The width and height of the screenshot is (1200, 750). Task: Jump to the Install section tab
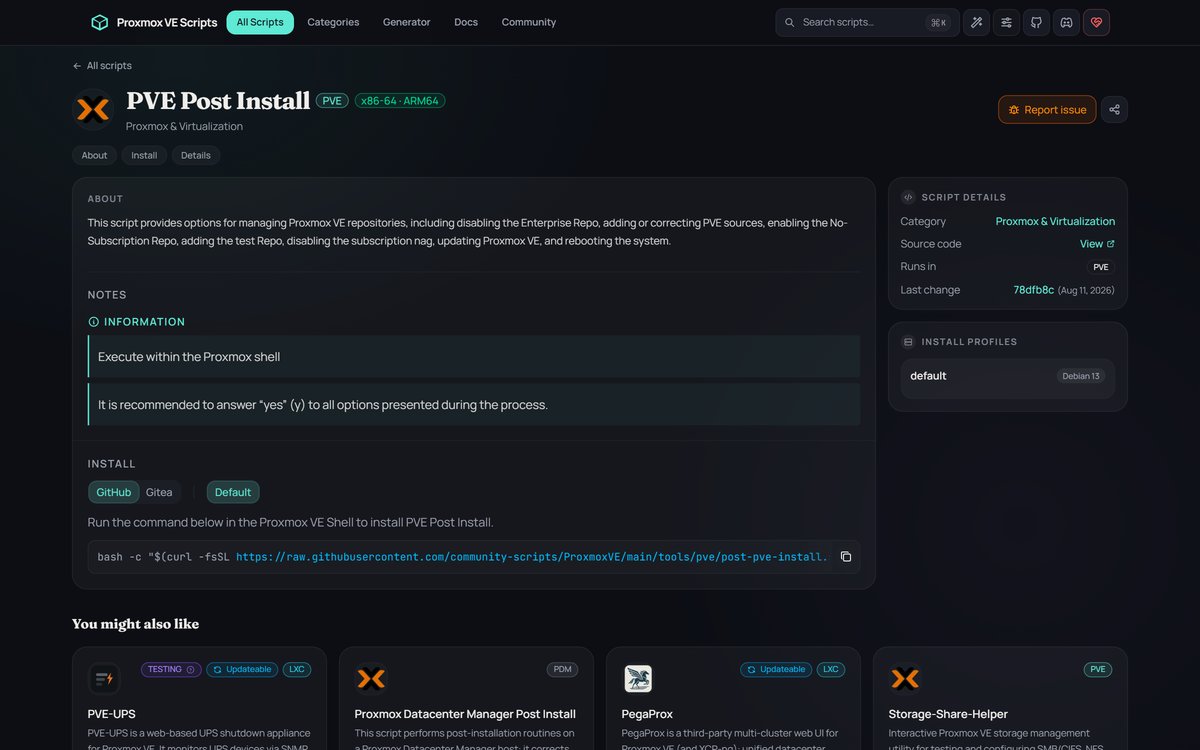(144, 155)
